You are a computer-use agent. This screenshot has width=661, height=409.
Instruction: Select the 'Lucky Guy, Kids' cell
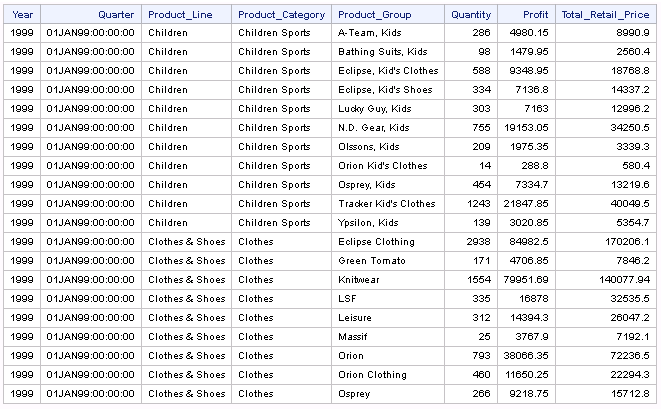click(x=375, y=109)
